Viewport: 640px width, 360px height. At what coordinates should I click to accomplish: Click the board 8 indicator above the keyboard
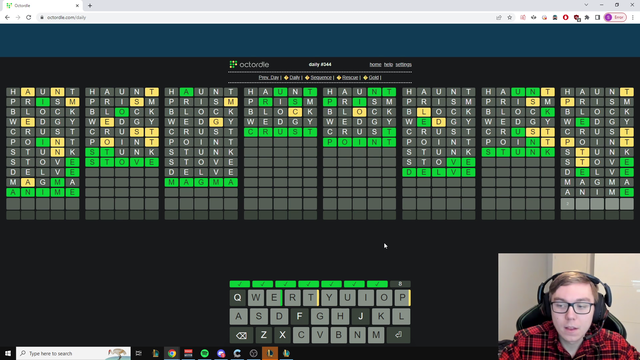coord(400,284)
